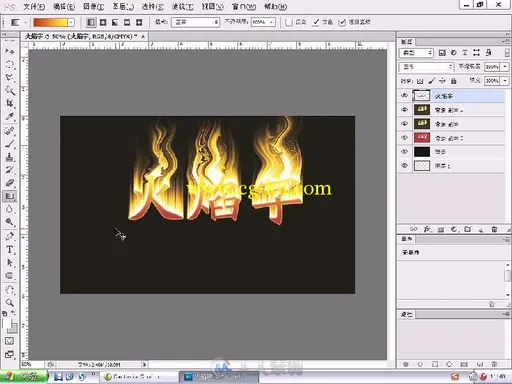Select the History Brush tool
Image resolution: width=512 pixels, height=384 pixels.
[x=10, y=170]
